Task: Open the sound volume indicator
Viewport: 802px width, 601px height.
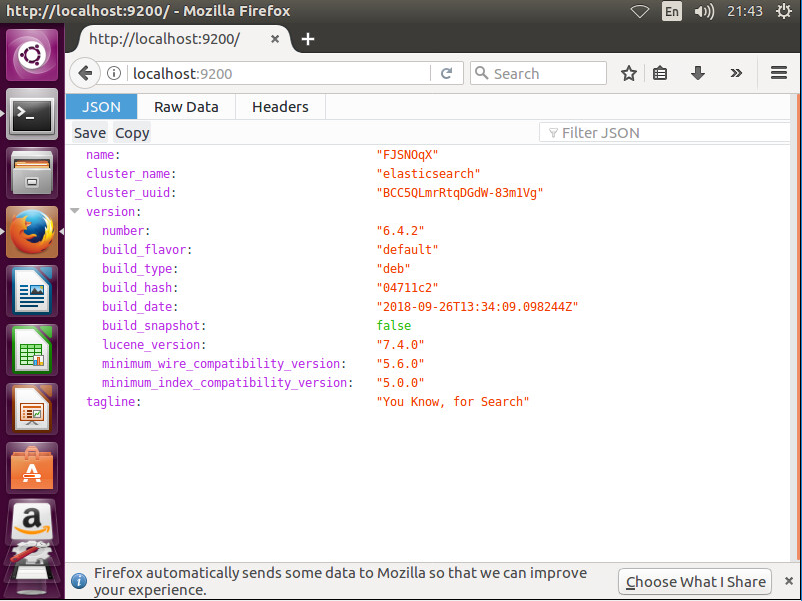Action: click(704, 11)
